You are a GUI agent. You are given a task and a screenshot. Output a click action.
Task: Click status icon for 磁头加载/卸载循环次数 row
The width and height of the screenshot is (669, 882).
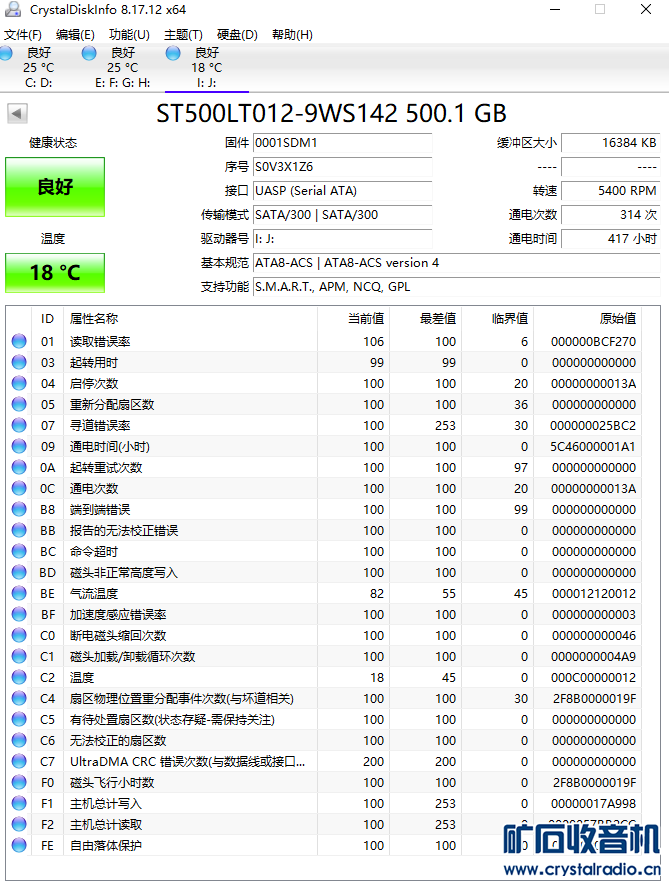pos(19,656)
